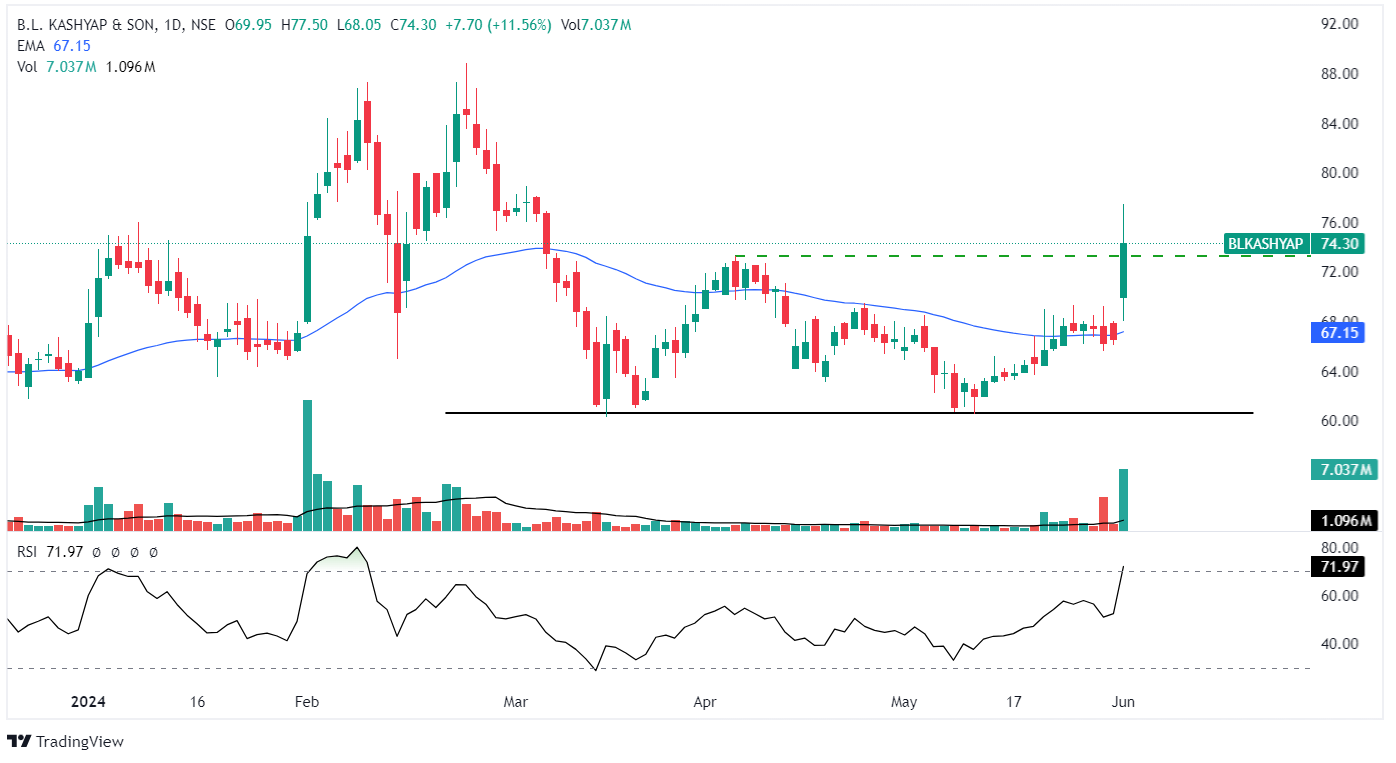Select the Vol indicator legend at top left
The height and width of the screenshot is (763, 1396).
(x=27, y=67)
